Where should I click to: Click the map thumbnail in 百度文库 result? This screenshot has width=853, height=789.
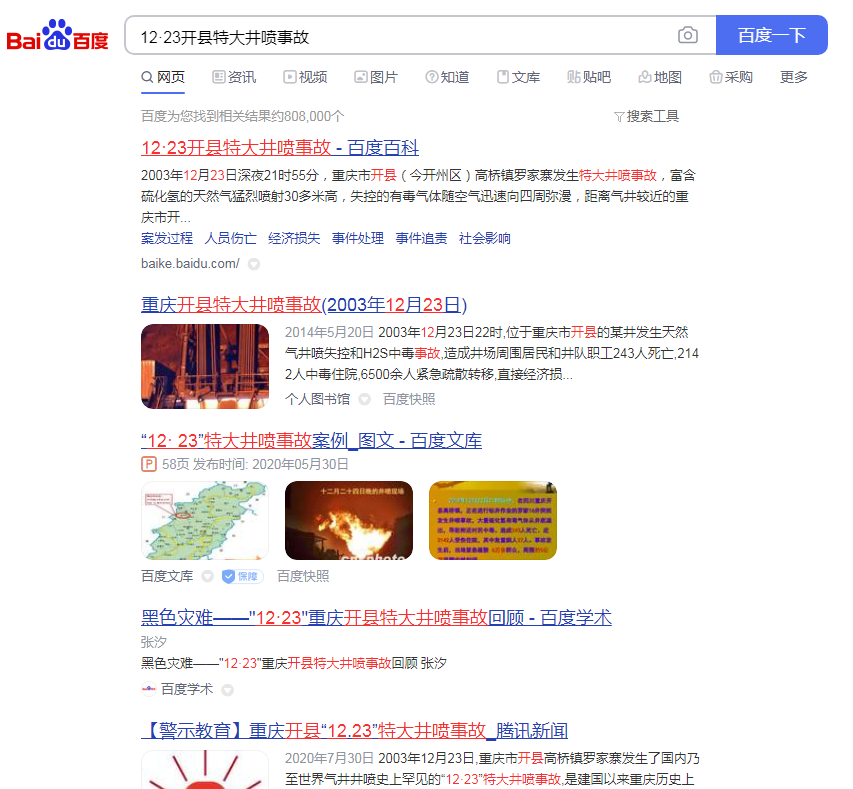(205, 520)
